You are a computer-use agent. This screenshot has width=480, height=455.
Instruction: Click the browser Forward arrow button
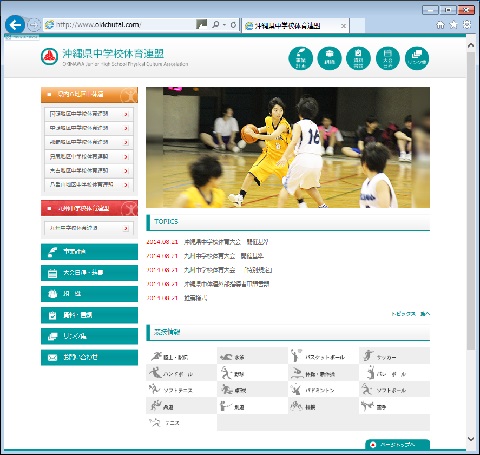(x=33, y=25)
